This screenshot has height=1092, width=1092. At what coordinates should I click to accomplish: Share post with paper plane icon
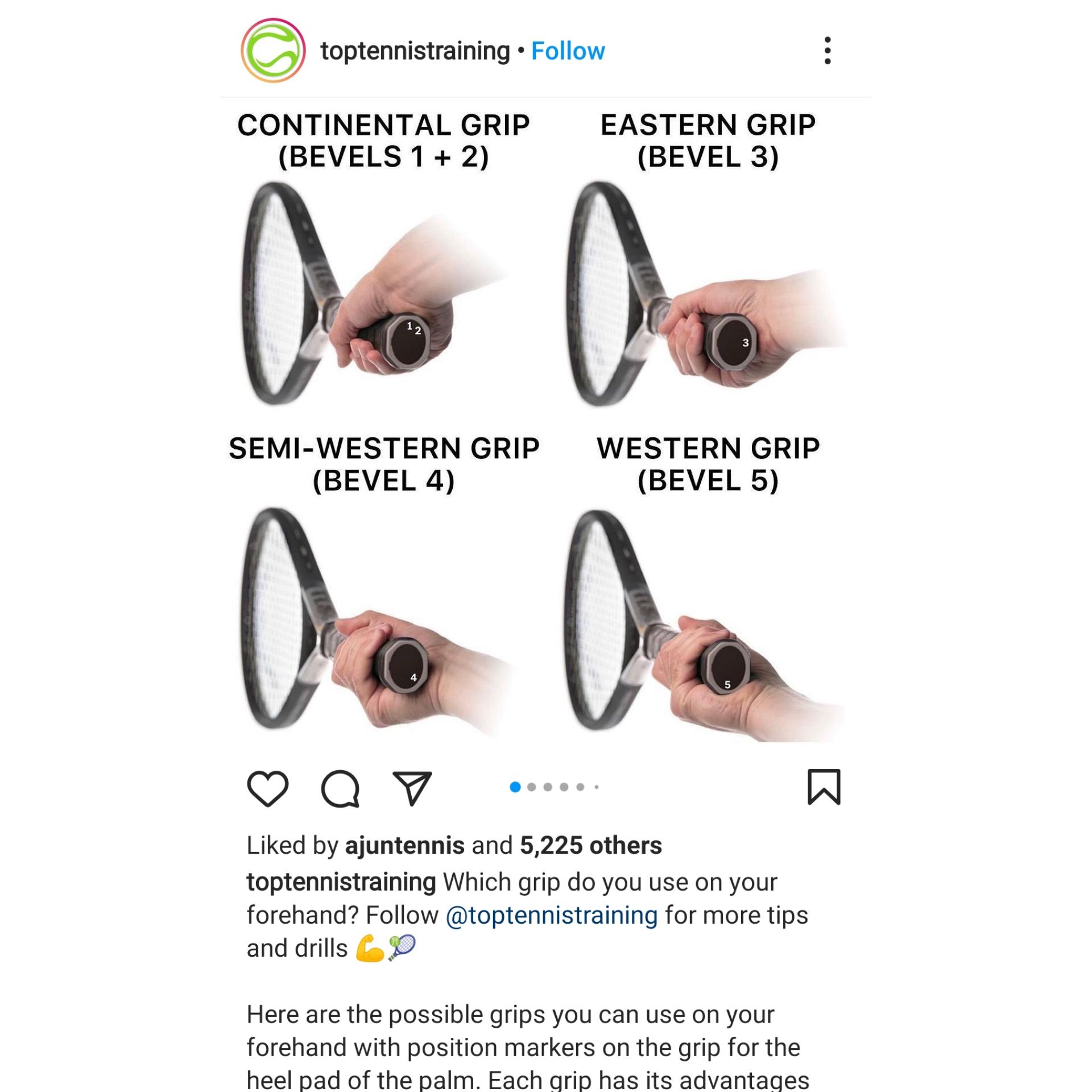tap(412, 788)
